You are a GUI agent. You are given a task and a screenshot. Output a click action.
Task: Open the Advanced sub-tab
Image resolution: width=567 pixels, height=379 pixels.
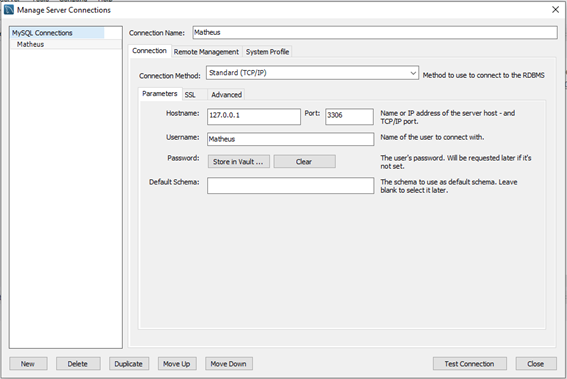pos(226,95)
